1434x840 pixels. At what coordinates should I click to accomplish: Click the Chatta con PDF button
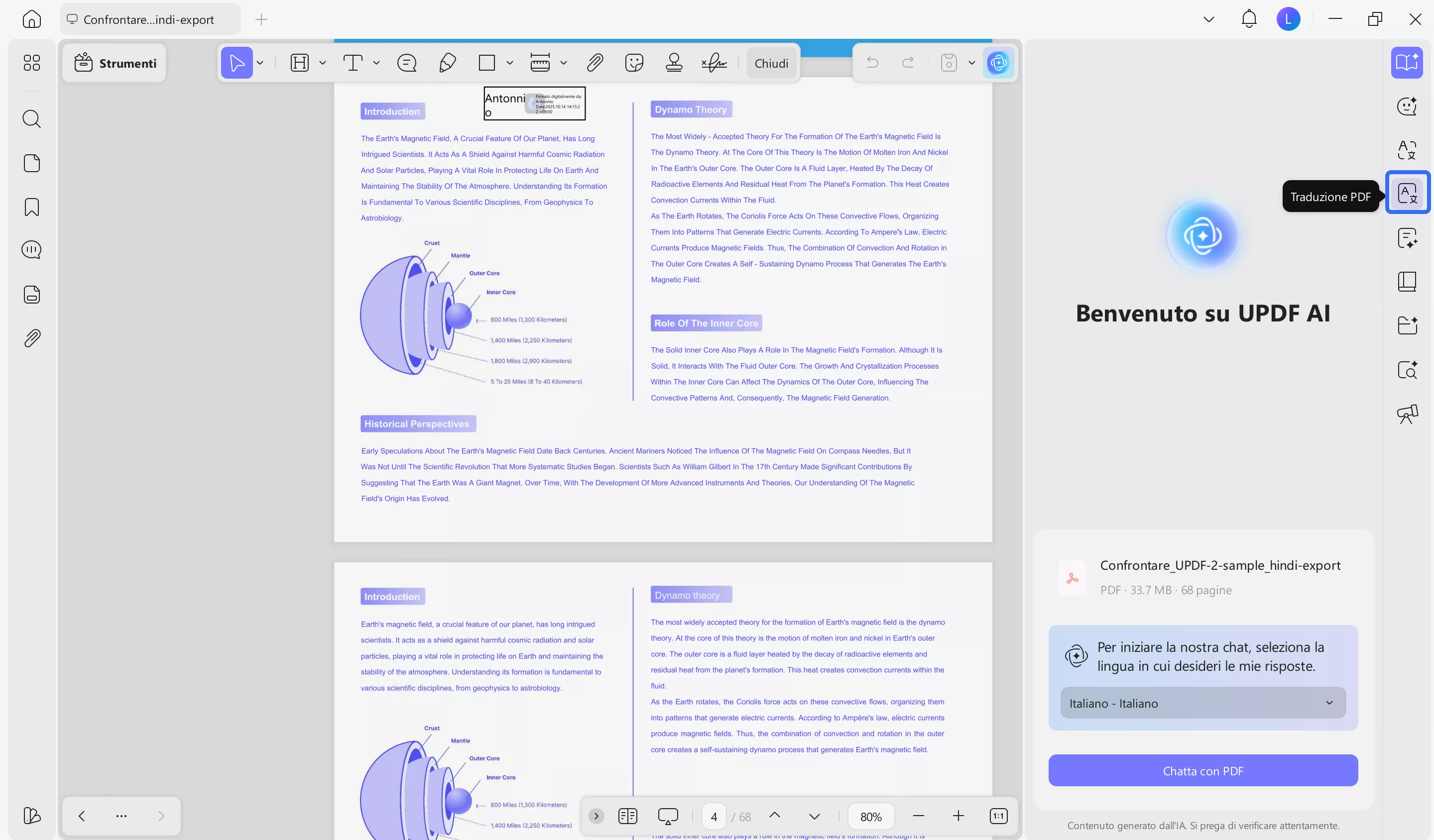click(1202, 771)
